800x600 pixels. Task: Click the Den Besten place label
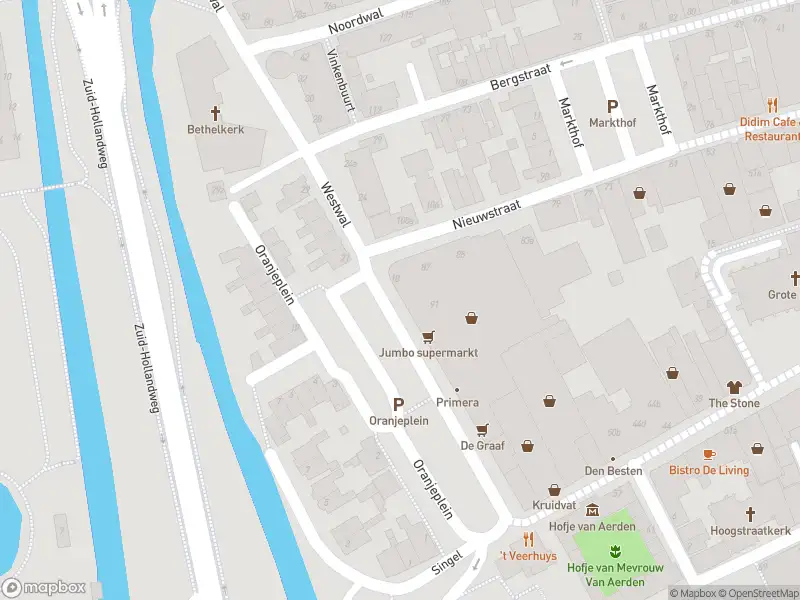pyautogui.click(x=613, y=471)
